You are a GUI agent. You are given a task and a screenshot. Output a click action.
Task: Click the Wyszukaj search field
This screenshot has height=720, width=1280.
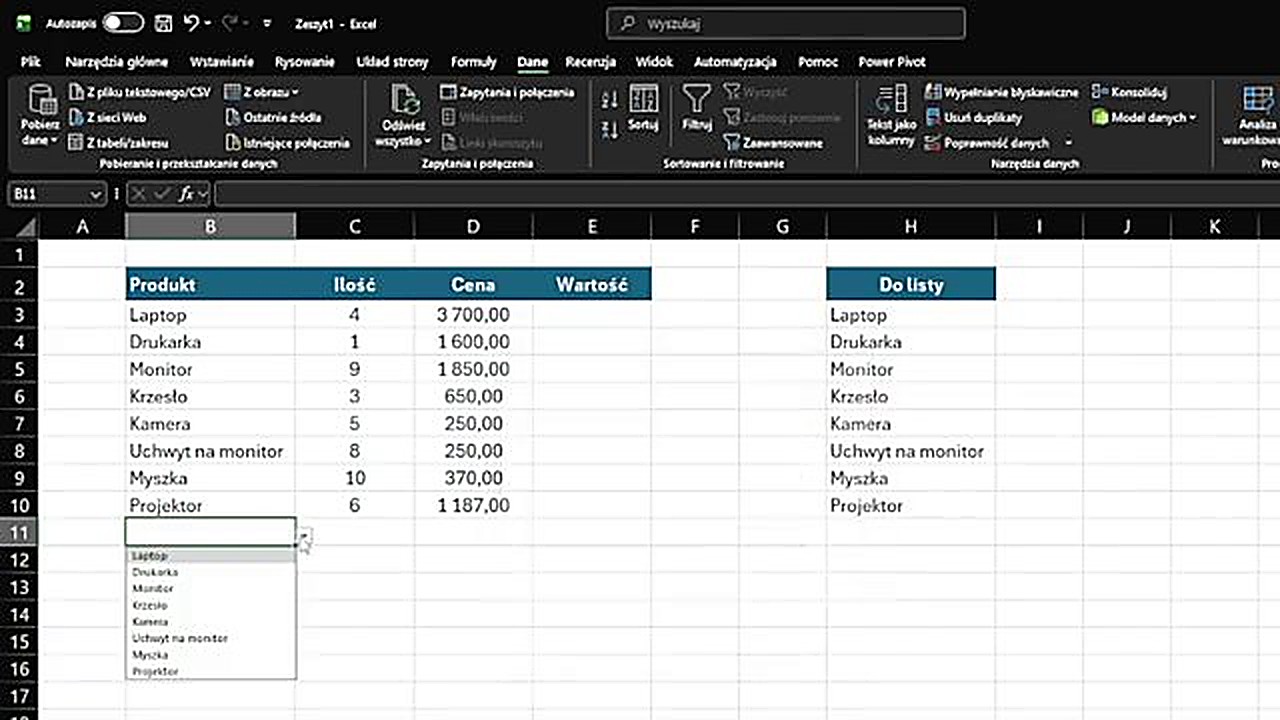pyautogui.click(x=786, y=23)
